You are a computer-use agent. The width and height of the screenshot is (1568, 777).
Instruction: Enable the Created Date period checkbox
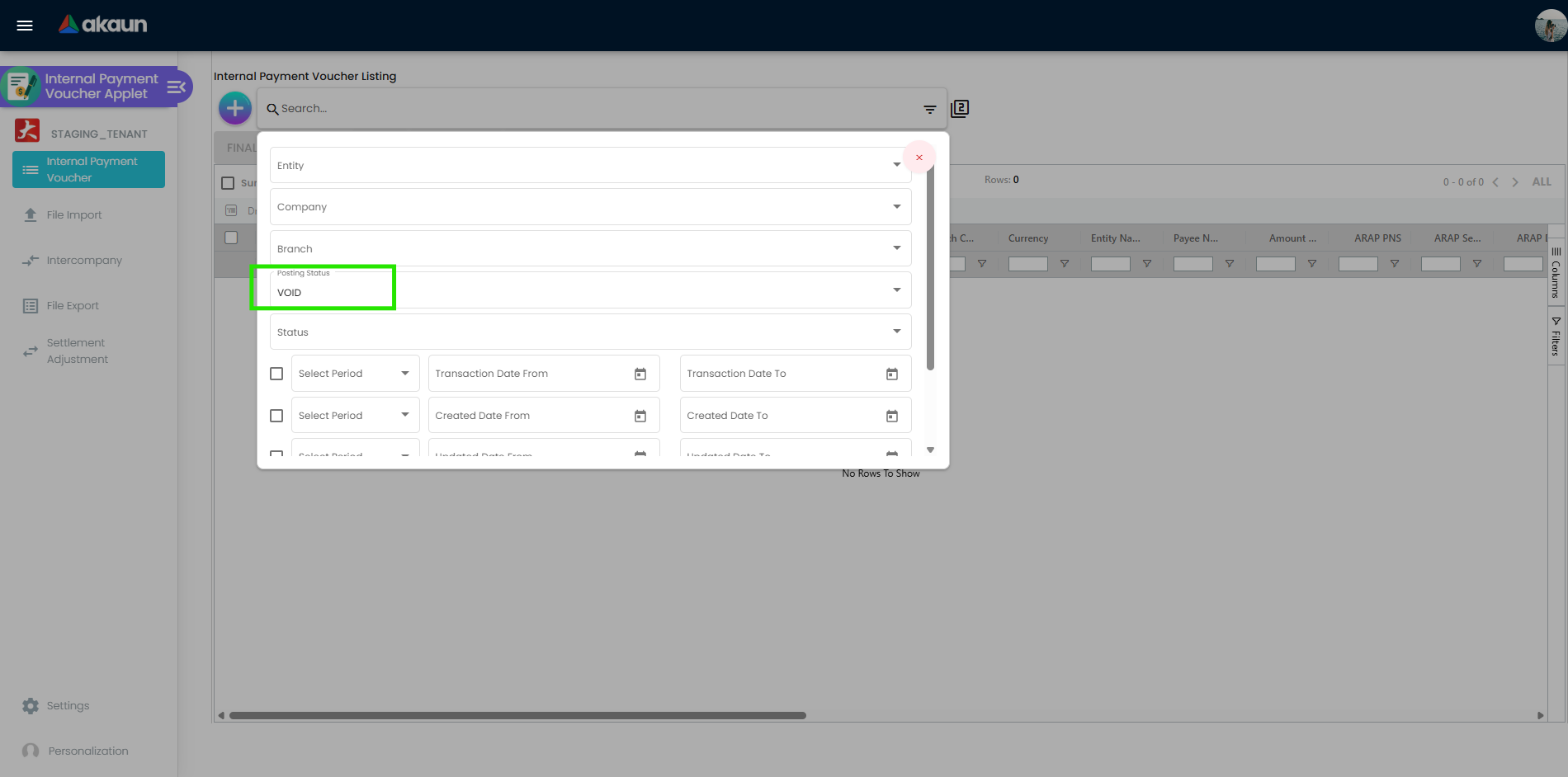tap(276, 416)
